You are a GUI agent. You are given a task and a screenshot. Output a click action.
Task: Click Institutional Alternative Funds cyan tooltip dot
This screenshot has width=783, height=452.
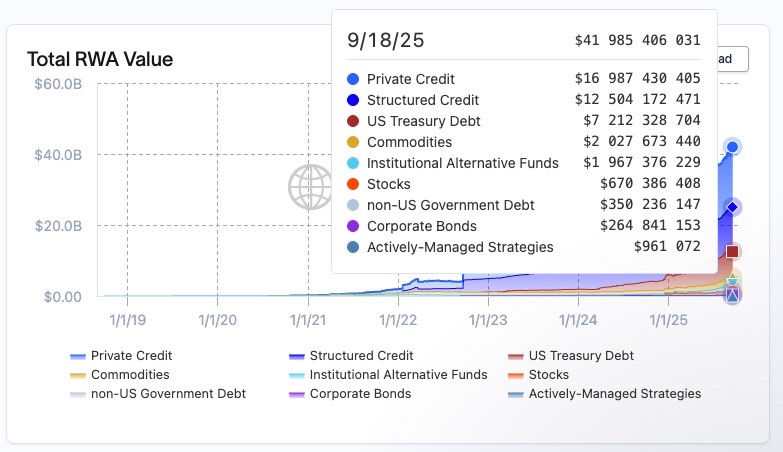353,163
